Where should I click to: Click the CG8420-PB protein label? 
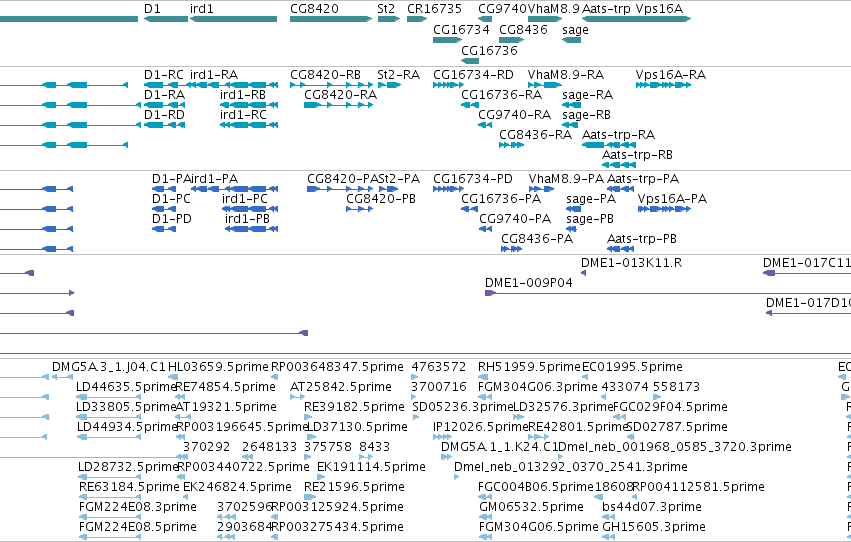click(x=381, y=199)
